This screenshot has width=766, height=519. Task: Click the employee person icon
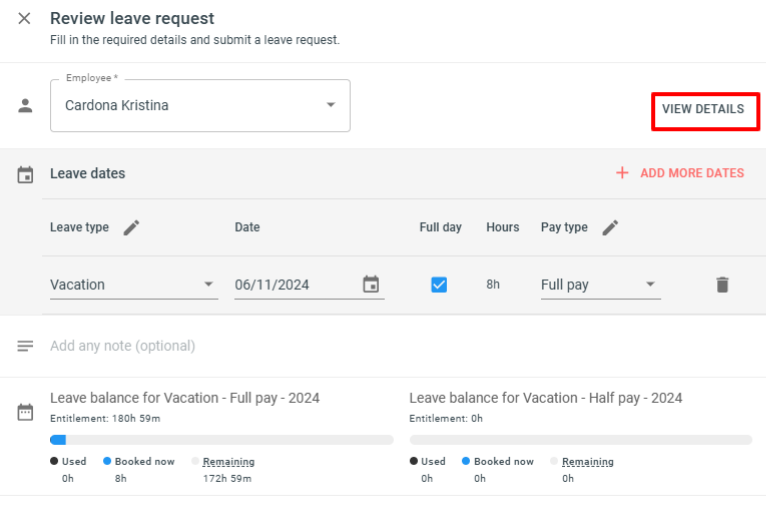(x=25, y=106)
